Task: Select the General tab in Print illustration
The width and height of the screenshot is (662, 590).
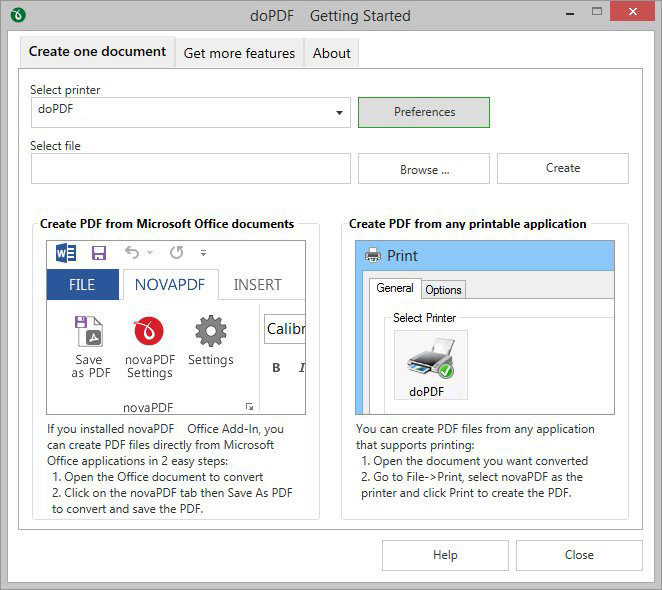Action: (x=395, y=288)
